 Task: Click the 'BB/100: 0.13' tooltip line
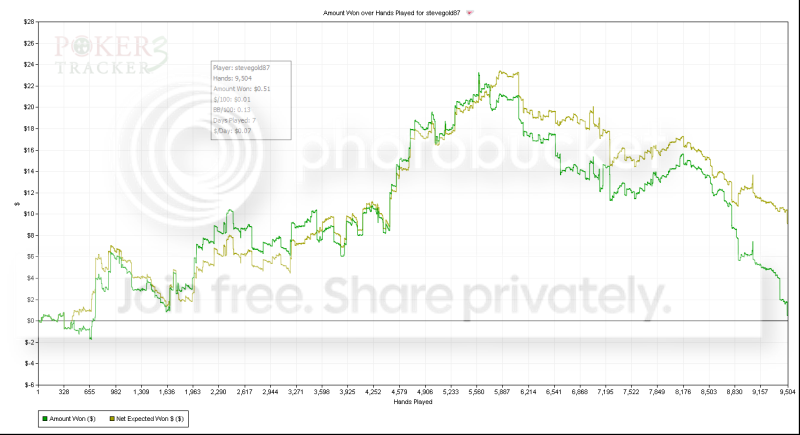[232, 110]
